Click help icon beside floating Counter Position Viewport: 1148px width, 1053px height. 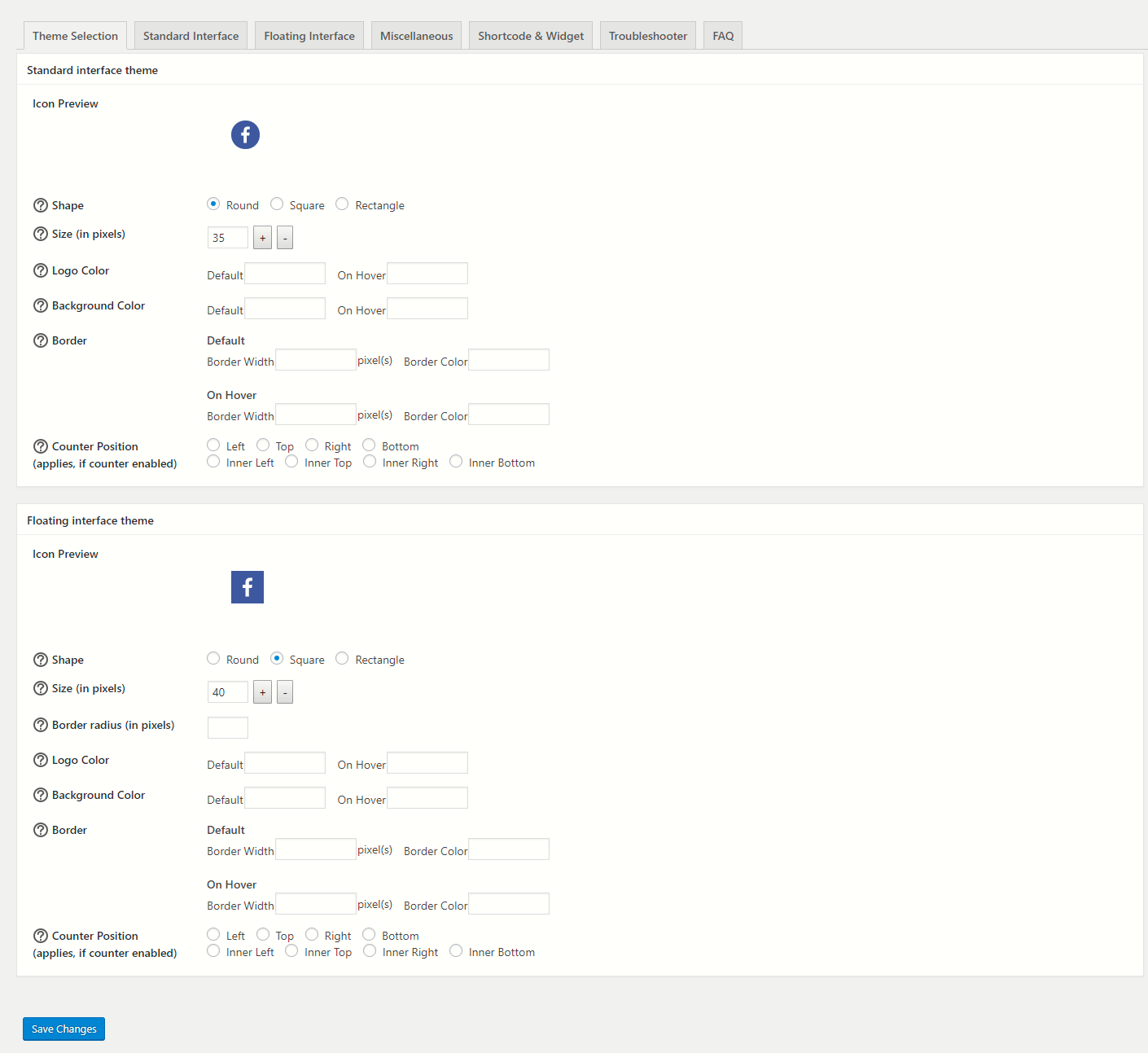point(41,936)
